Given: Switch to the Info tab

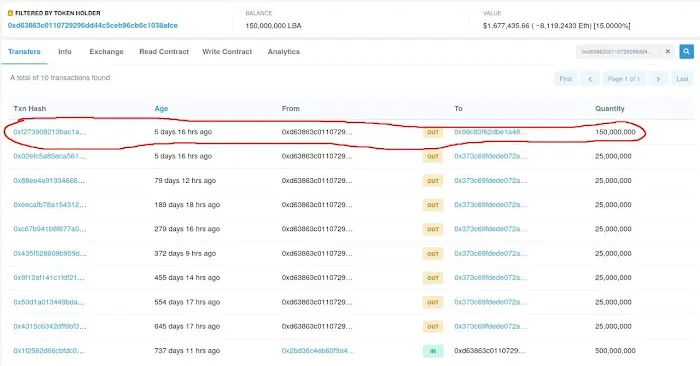Looking at the screenshot, I should tap(65, 52).
